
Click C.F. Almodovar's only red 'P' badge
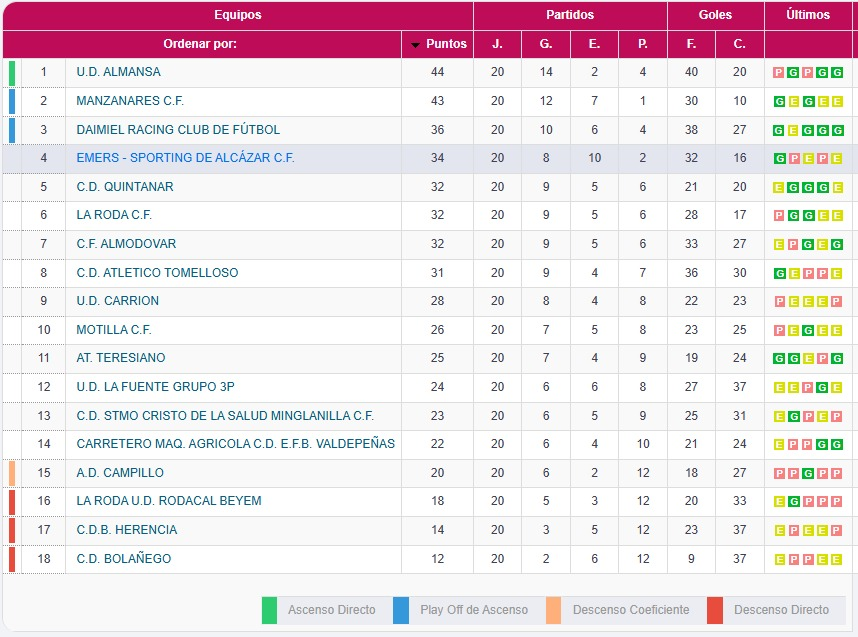coord(792,244)
